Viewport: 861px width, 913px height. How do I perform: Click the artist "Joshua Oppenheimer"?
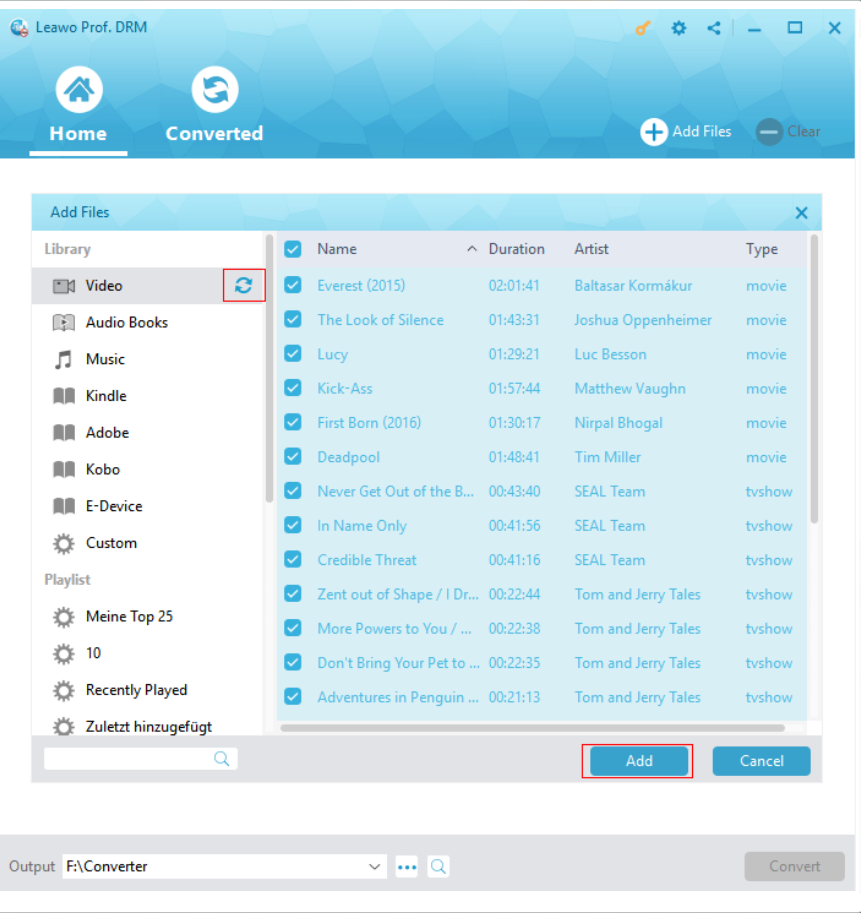tap(643, 320)
